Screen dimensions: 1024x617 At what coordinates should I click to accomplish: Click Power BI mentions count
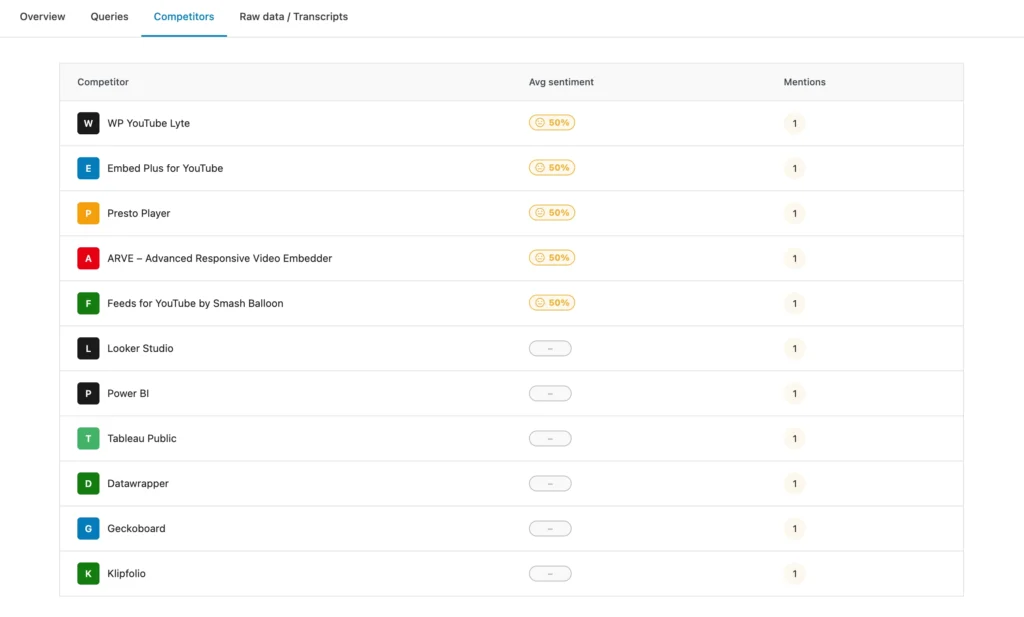(x=795, y=394)
